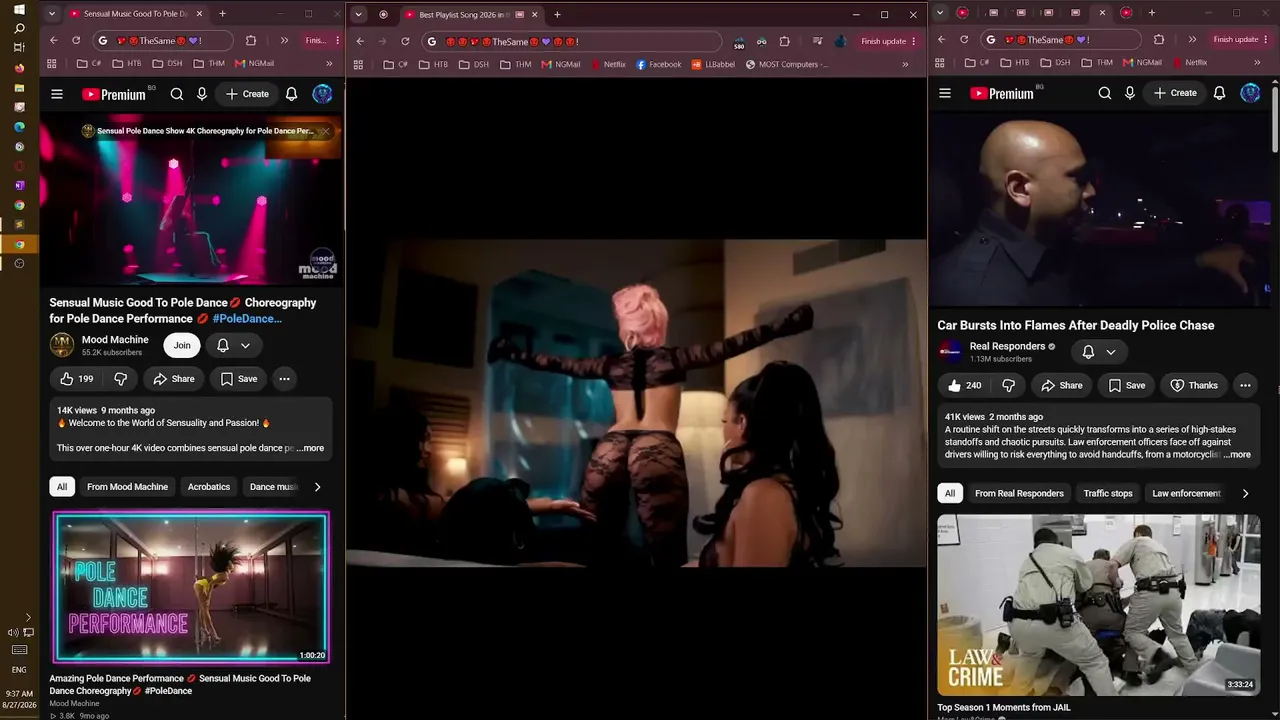Screen dimensions: 1280x720
Task: Open the tab search dropdown in the right window
Action: 940,13
